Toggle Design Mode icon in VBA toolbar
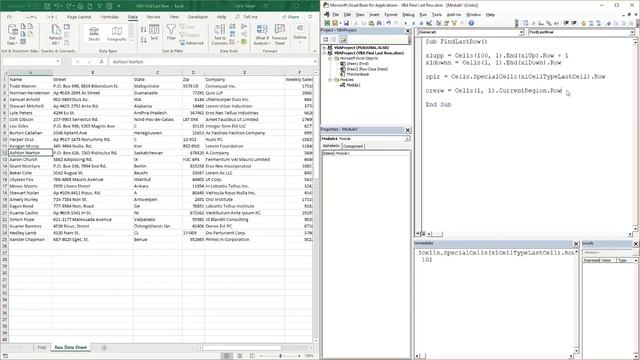Viewport: 640px width, 360px height. click(x=429, y=23)
